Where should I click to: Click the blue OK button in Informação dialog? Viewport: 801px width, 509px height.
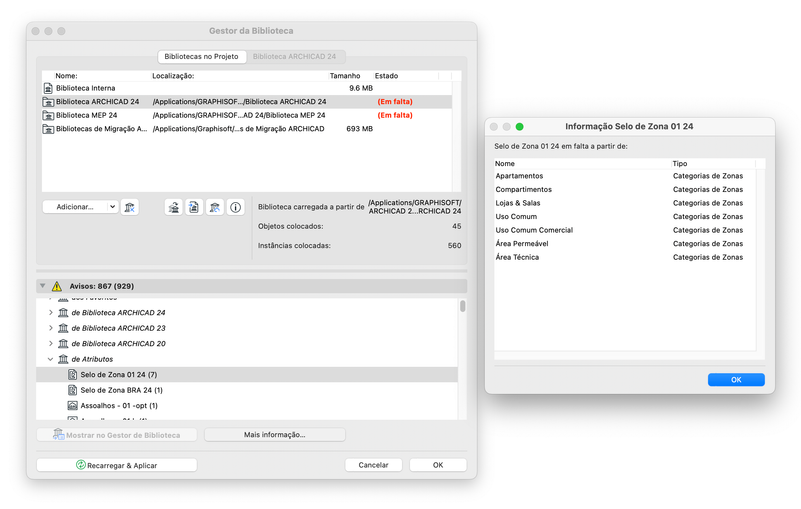pos(736,380)
